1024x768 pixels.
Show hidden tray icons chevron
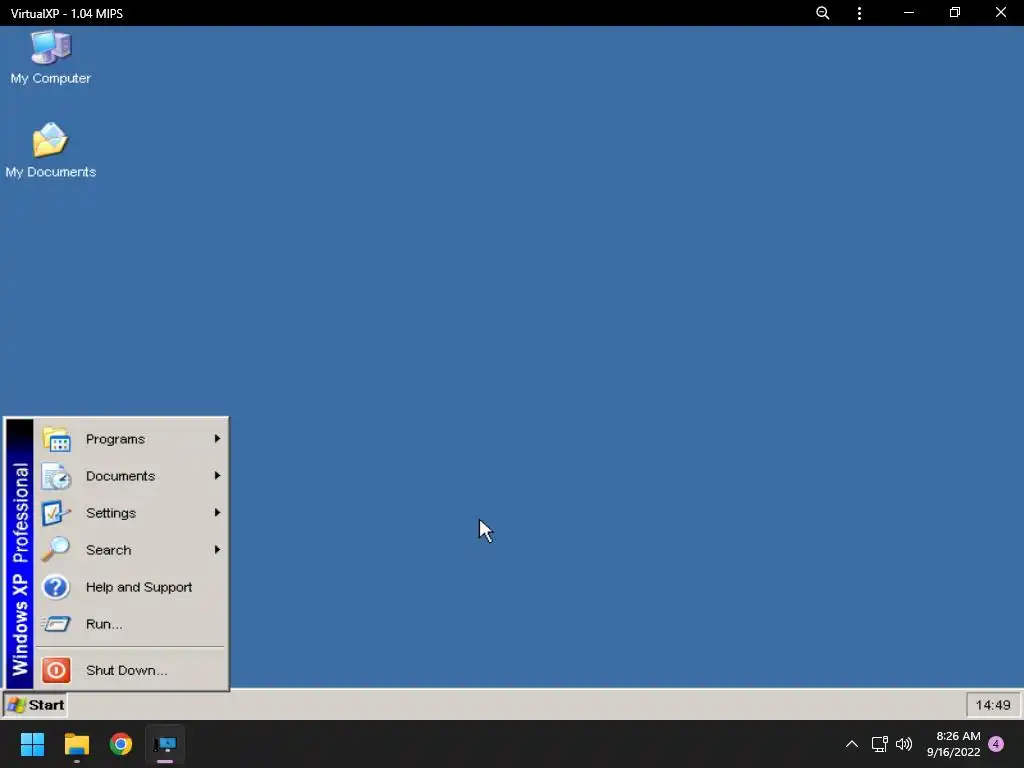click(852, 744)
